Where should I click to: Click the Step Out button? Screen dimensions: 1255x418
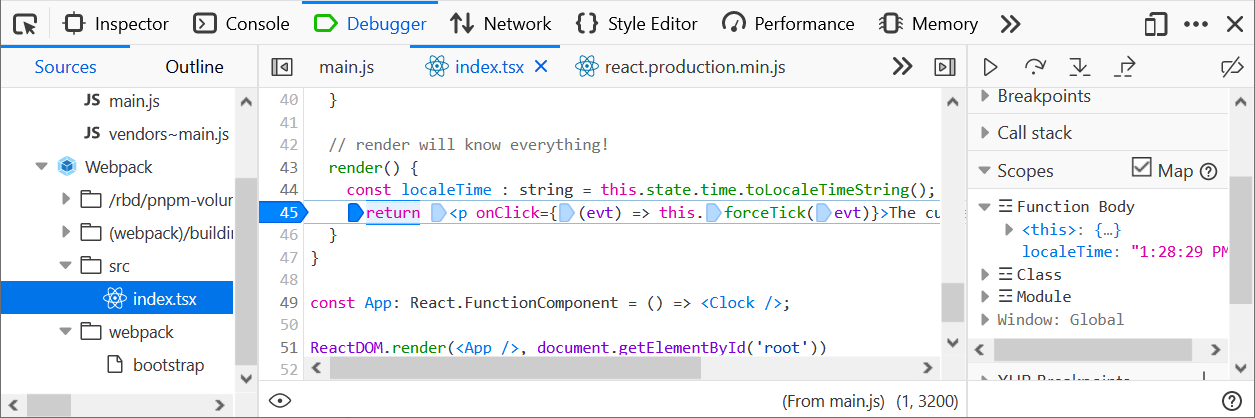[1126, 67]
